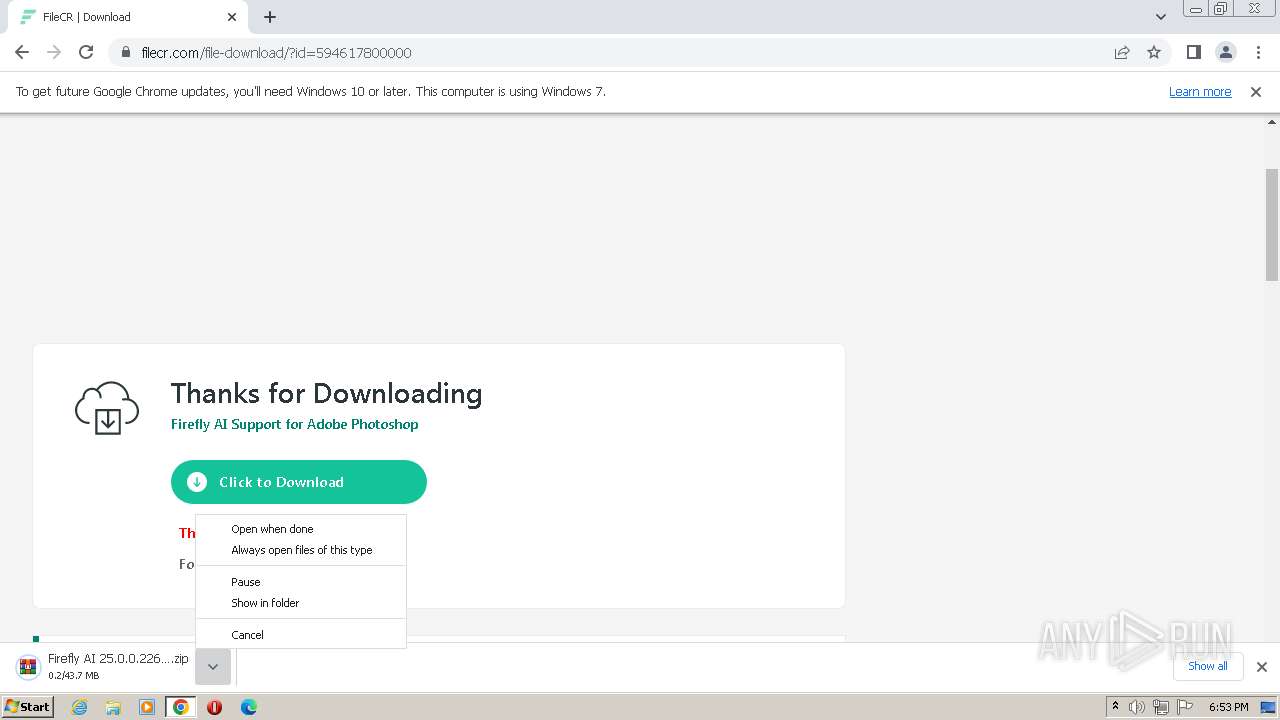Screen dimensions: 1280x720
Task: Click the zip file icon in downloads bar
Action: pyautogui.click(x=29, y=666)
